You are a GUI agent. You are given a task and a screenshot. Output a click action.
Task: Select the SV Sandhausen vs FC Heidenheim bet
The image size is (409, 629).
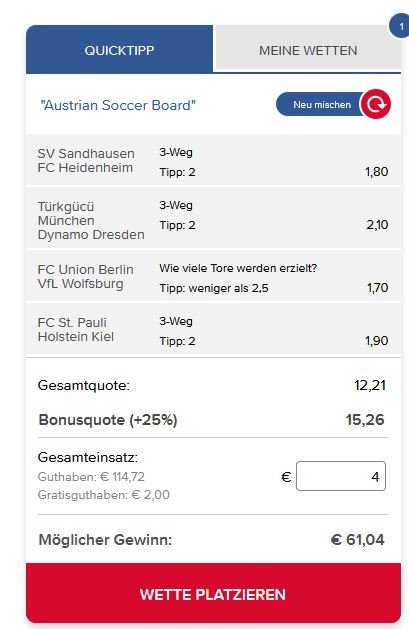213,160
